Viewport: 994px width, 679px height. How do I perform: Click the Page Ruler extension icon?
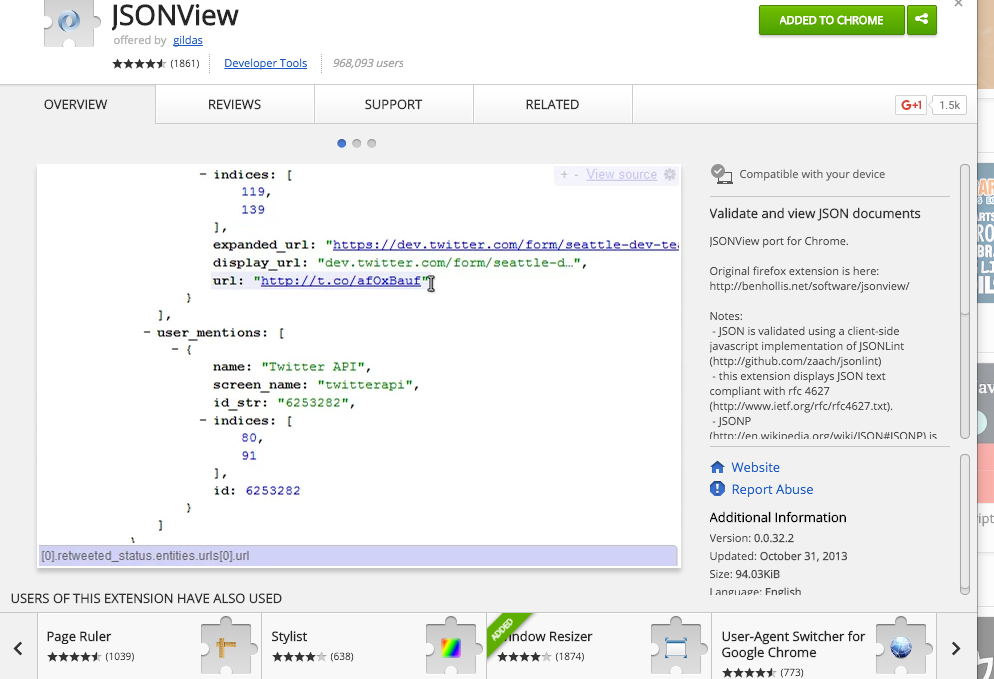[226, 645]
